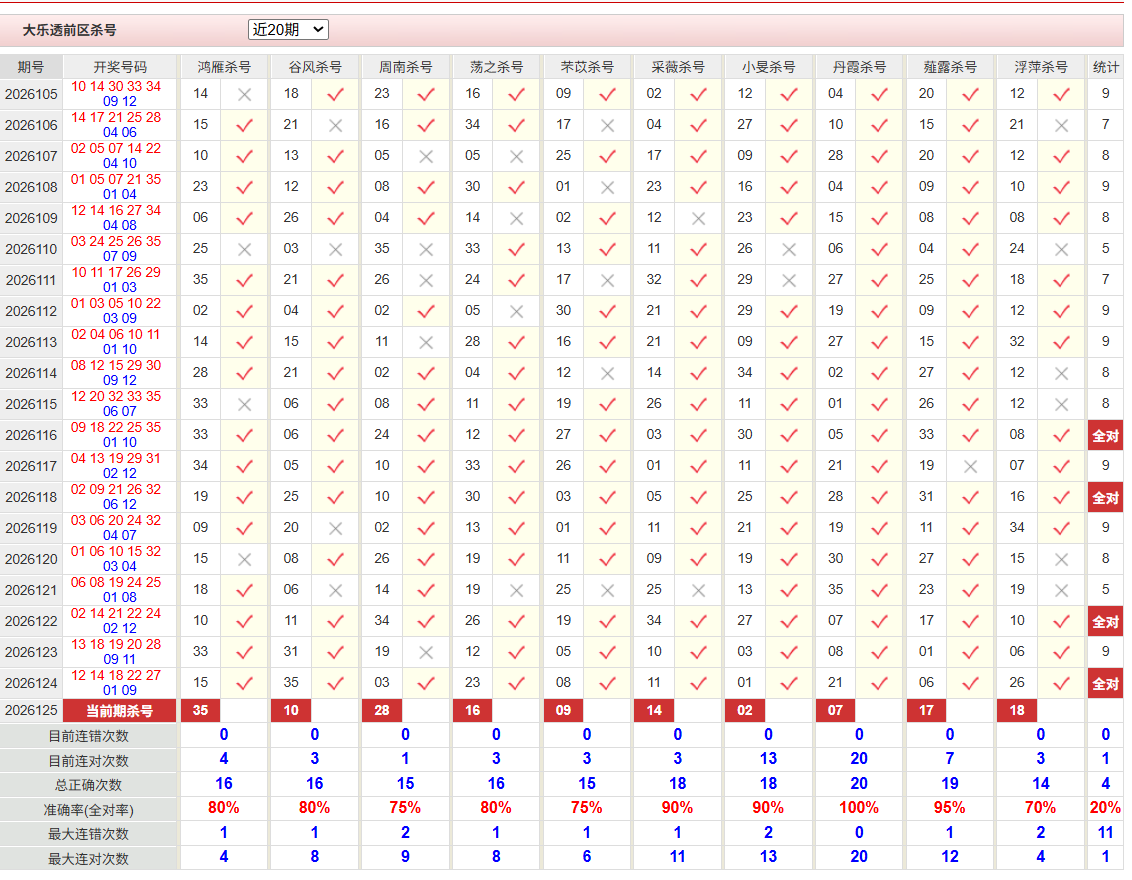Click the 统计 column header
Viewport: 1132px width, 880px height.
(1105, 67)
